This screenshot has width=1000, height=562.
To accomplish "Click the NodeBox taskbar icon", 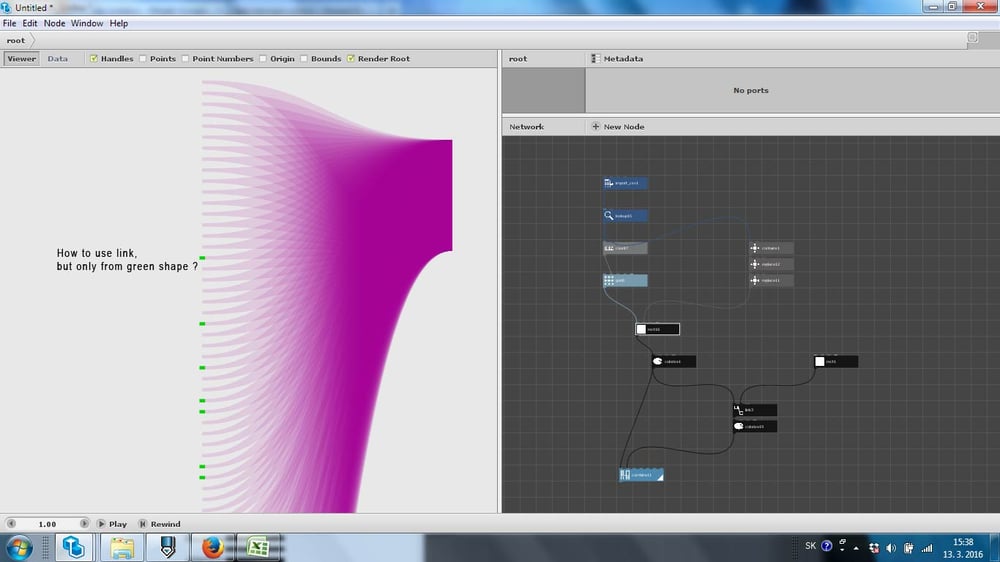I will click(73, 547).
